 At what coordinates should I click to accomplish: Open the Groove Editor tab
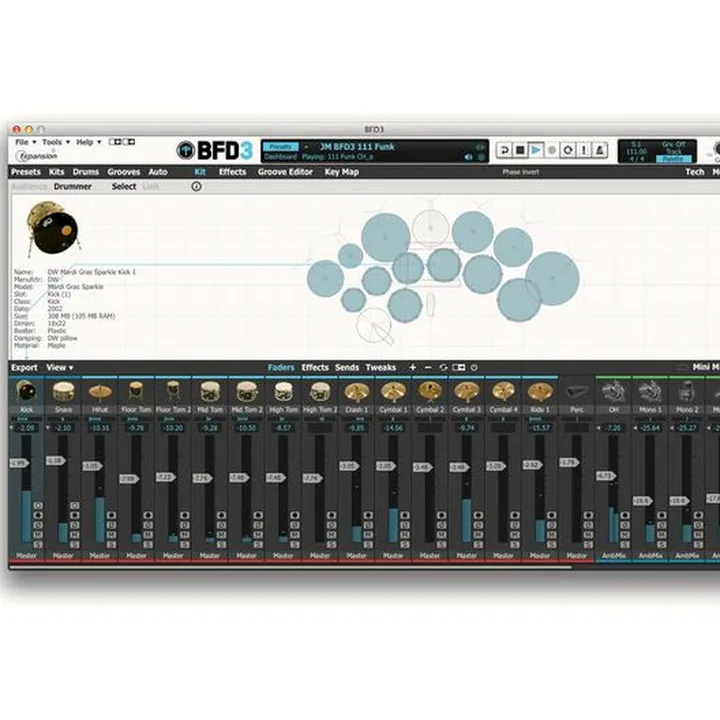click(x=285, y=172)
